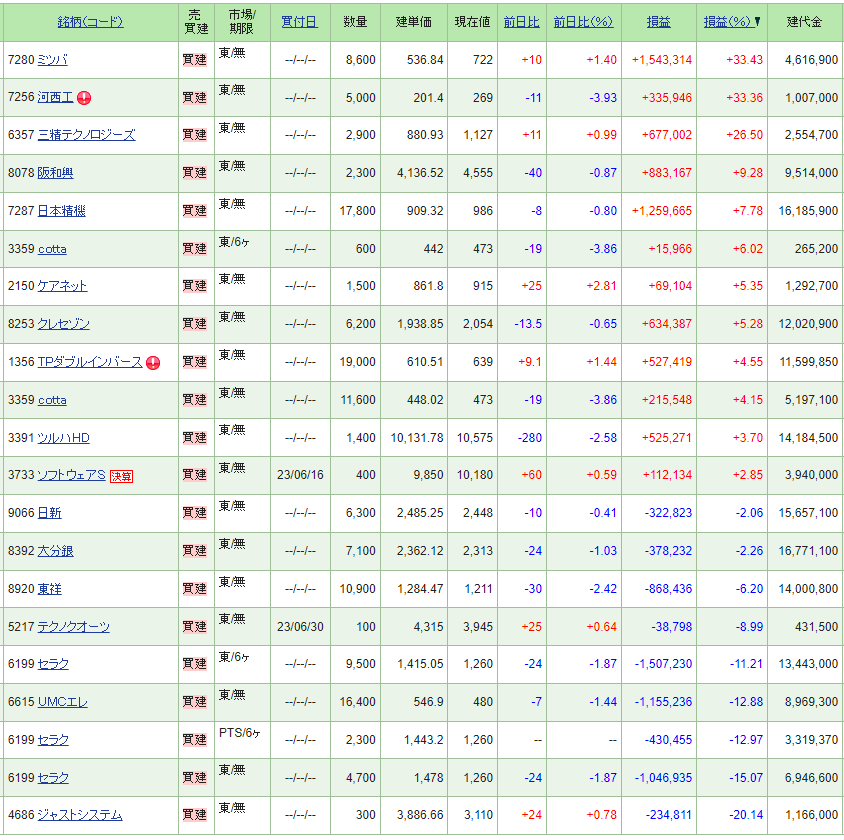This screenshot has width=844, height=840.
Task: Click the 10,131.78 cost price for ツルハHD
Action: point(417,439)
